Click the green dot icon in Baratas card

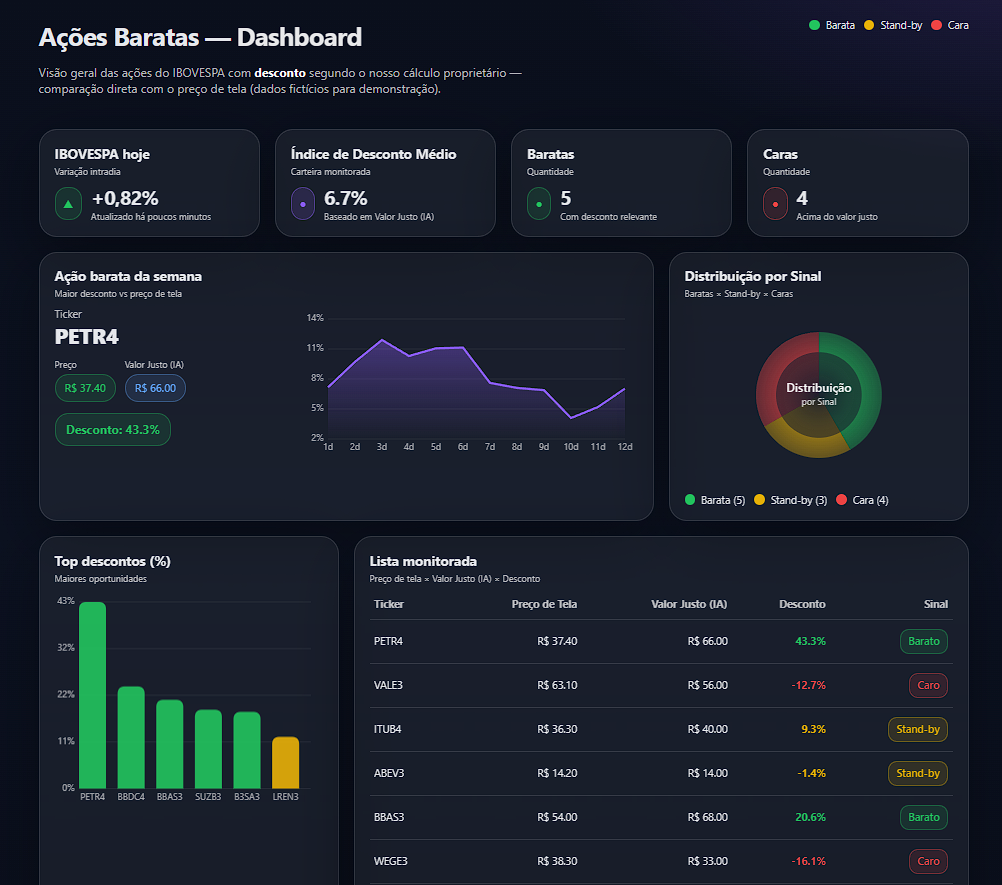tap(540, 204)
